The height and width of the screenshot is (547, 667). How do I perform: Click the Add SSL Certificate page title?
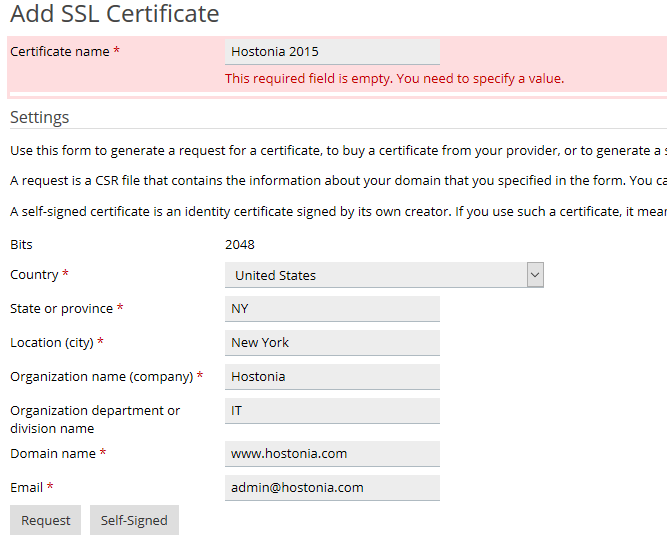115,14
